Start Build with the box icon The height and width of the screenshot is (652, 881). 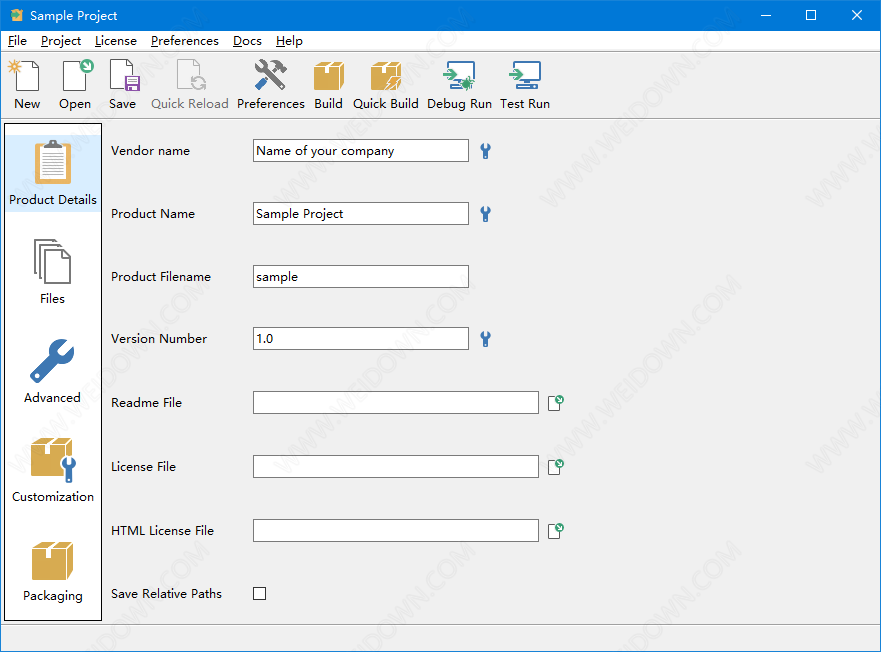[x=329, y=84]
